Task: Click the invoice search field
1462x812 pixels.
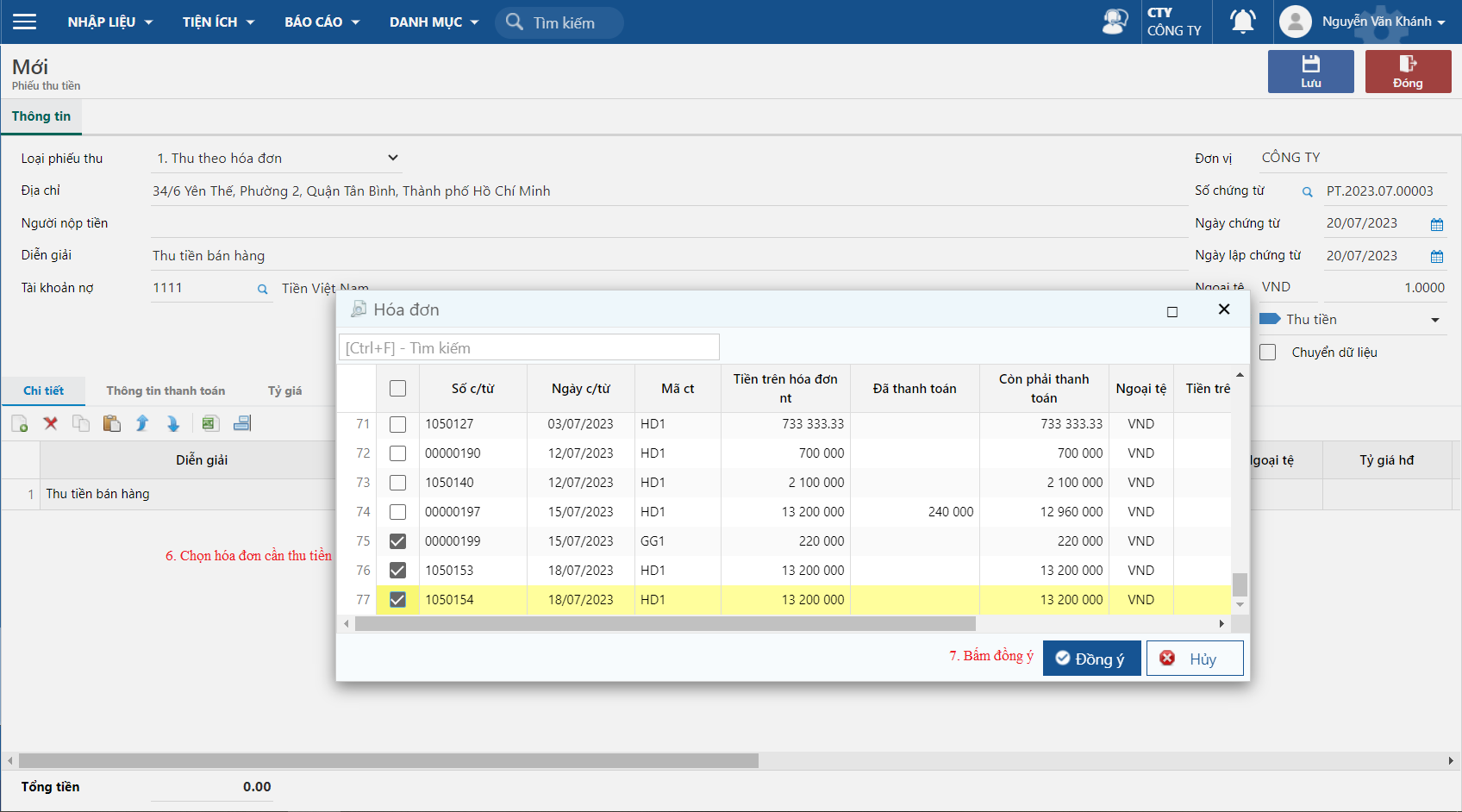Action: coord(529,348)
